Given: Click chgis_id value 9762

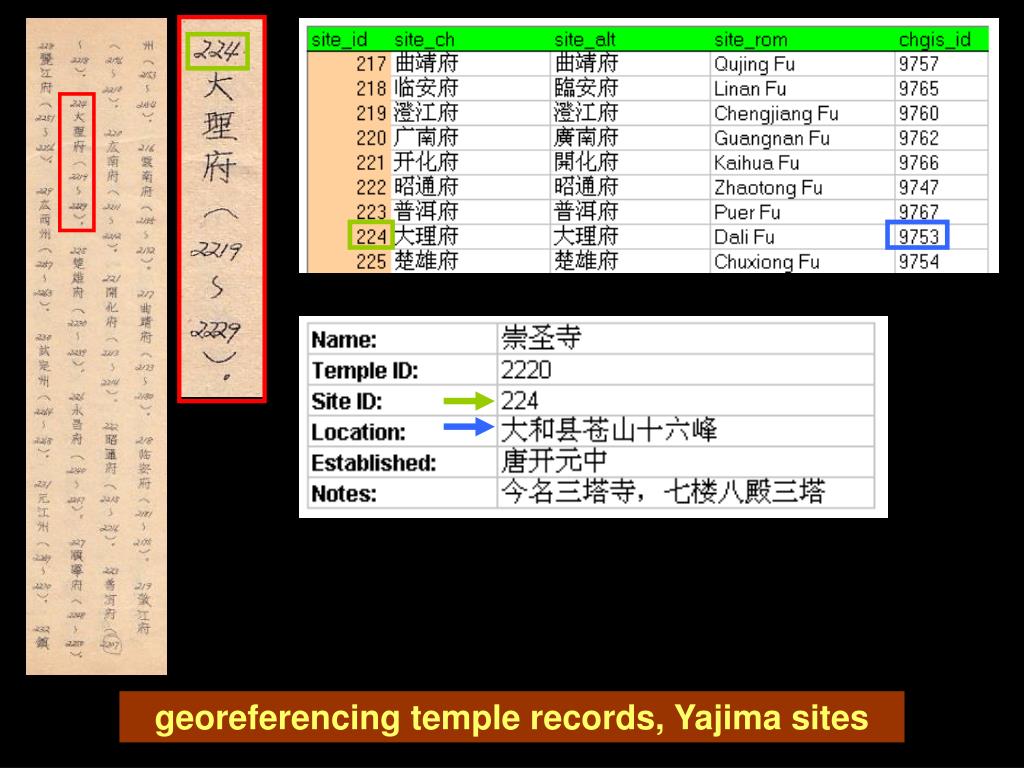Looking at the screenshot, I should 918,138.
